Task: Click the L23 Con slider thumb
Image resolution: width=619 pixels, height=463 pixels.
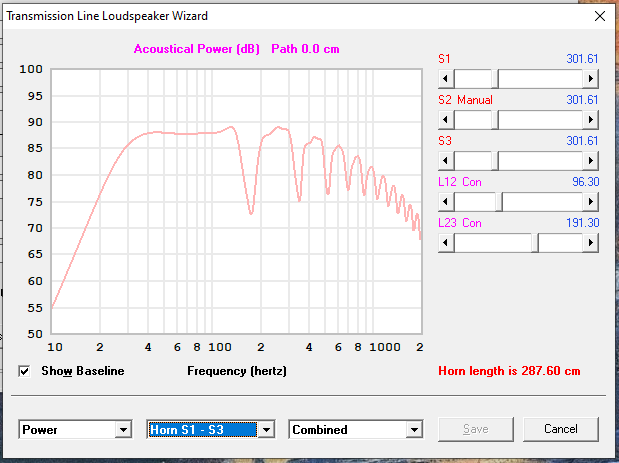Action: point(535,243)
